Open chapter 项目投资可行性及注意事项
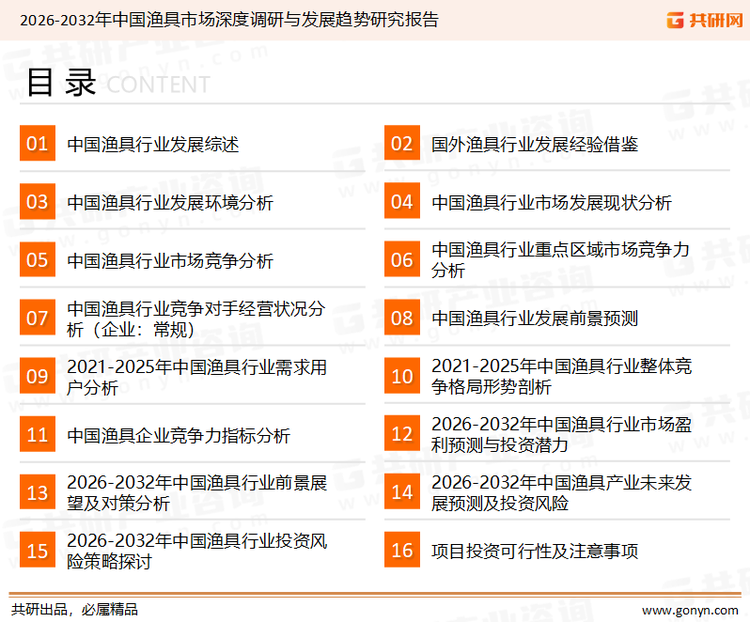This screenshot has width=750, height=622. pos(535,551)
